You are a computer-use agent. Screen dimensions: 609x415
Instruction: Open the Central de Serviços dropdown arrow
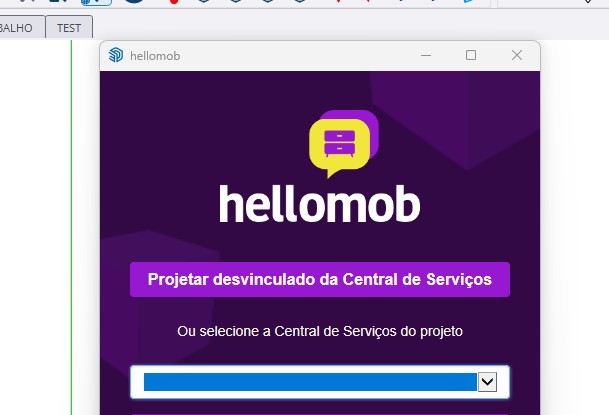(487, 382)
